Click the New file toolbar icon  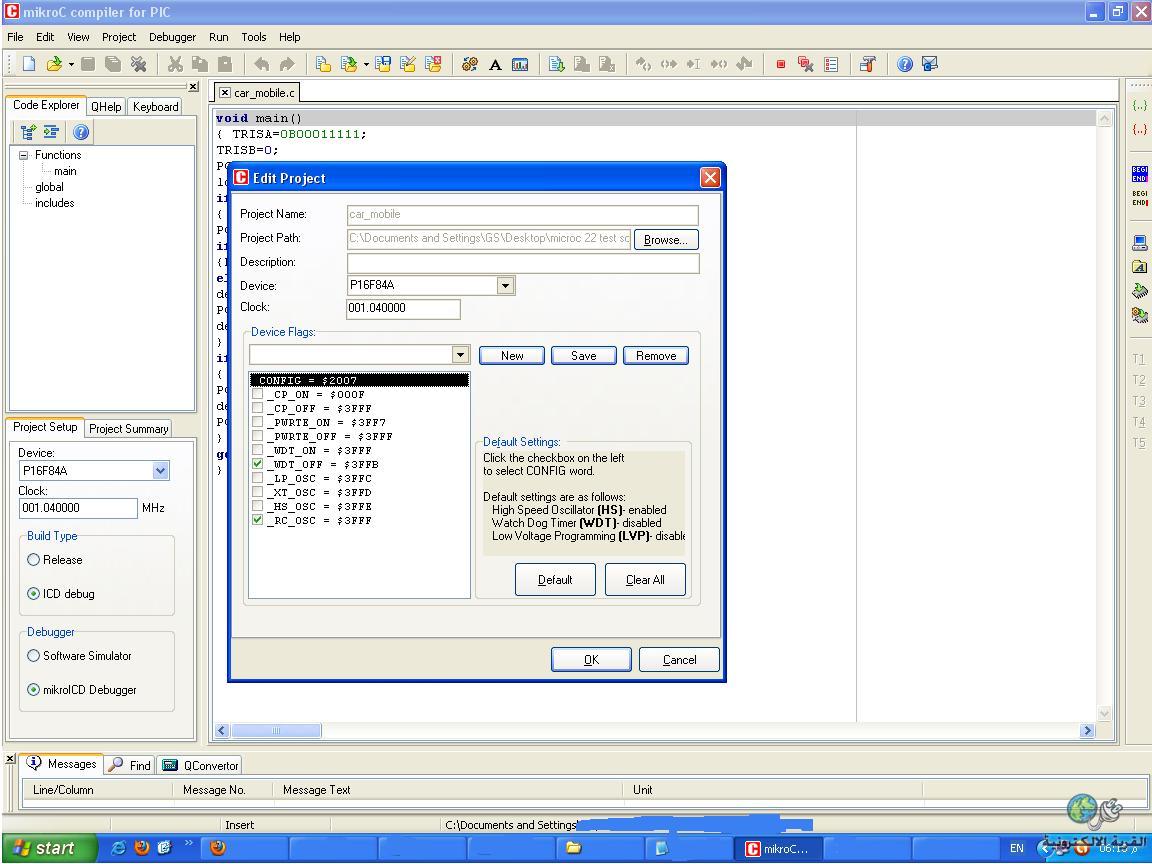29,64
